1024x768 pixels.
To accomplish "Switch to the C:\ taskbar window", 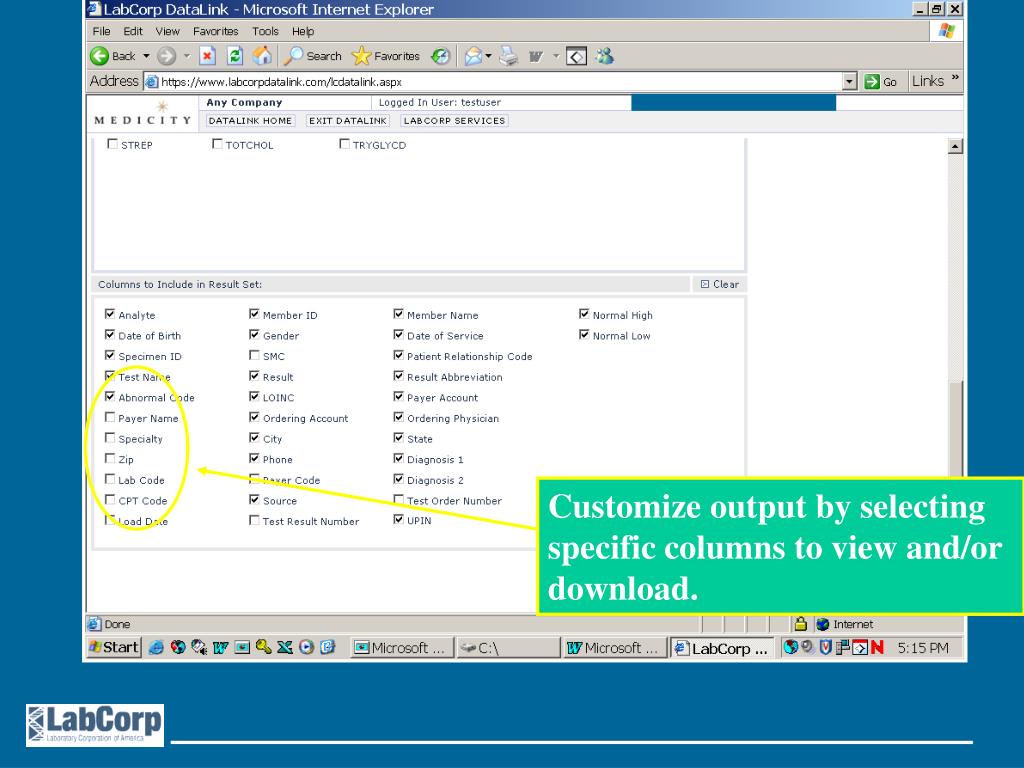I will coord(507,648).
